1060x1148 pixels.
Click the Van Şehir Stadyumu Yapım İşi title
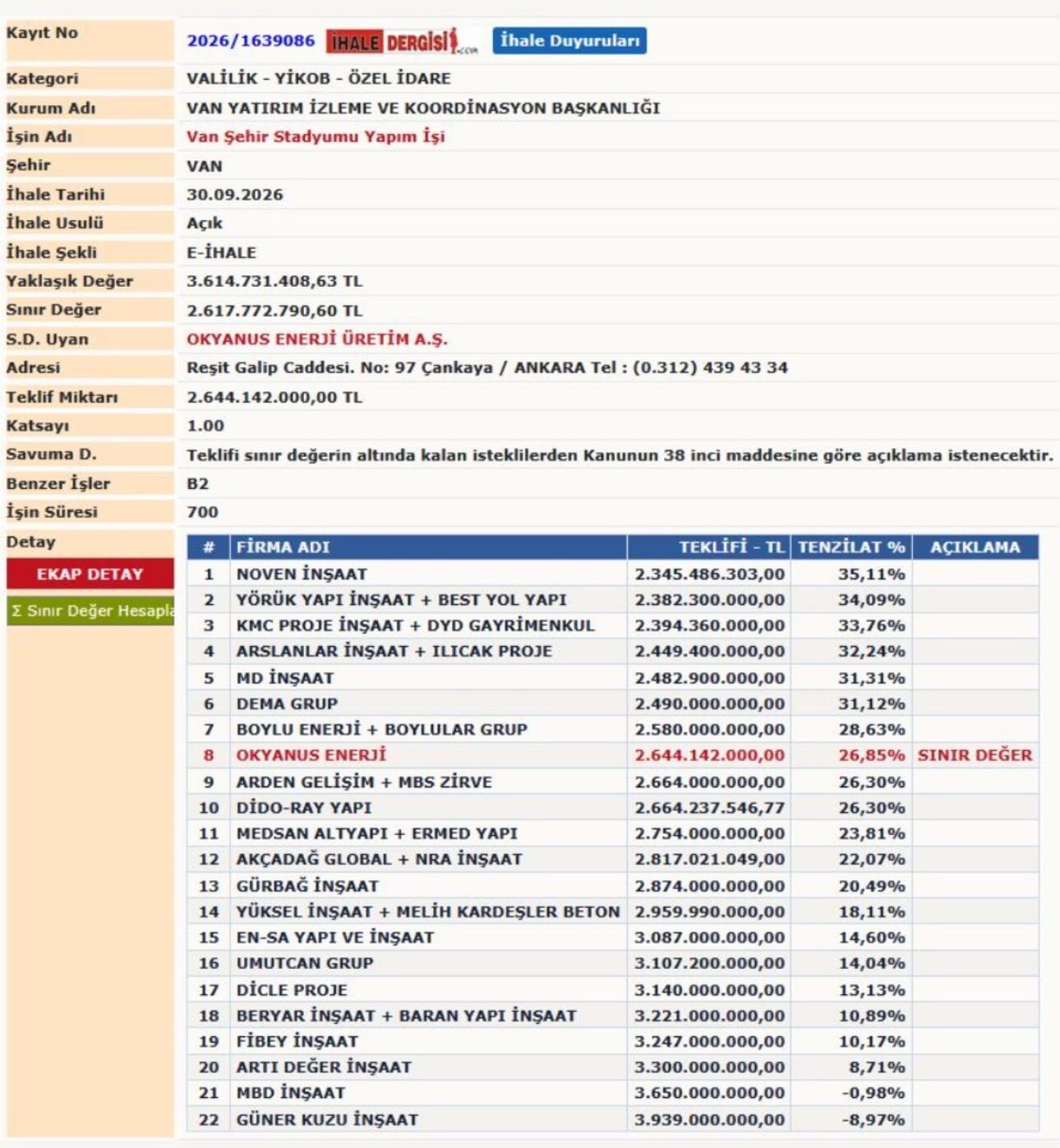point(316,136)
